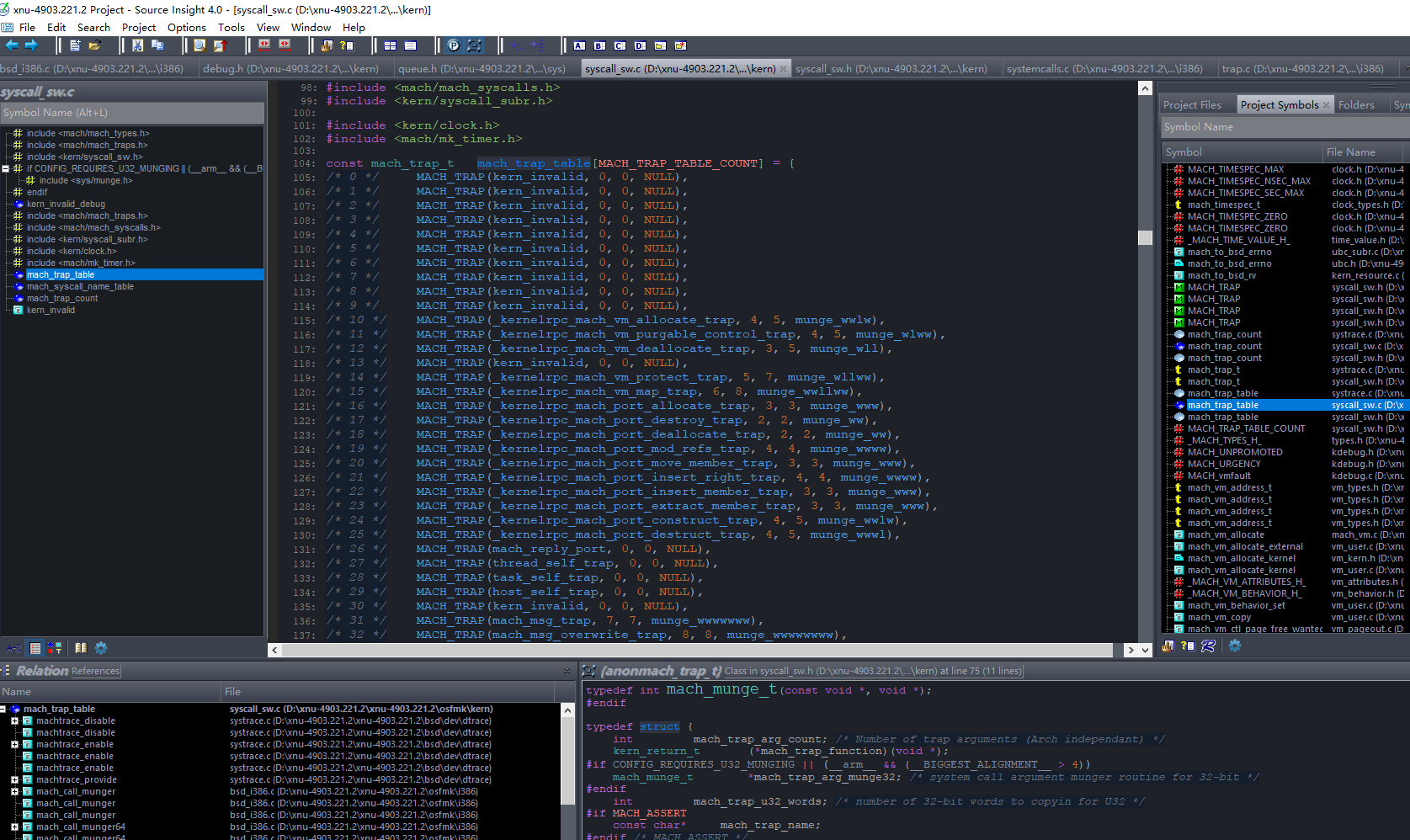Select kern_invalid in symbol list
This screenshot has width=1410, height=840.
(51, 310)
